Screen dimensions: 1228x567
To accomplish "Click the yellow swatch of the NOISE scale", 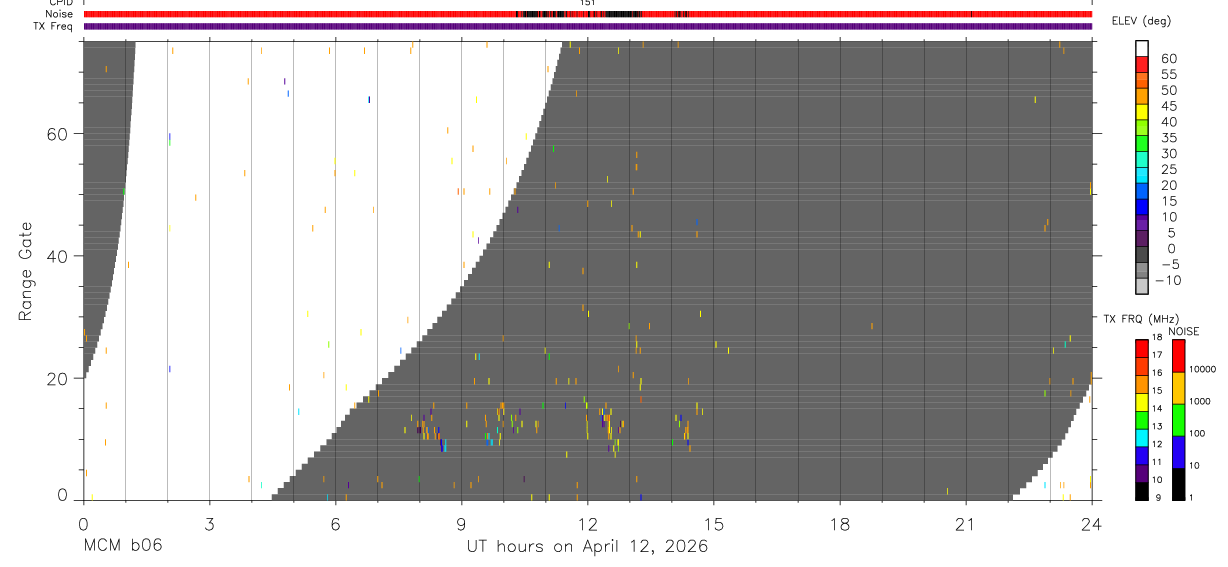I will (1178, 388).
